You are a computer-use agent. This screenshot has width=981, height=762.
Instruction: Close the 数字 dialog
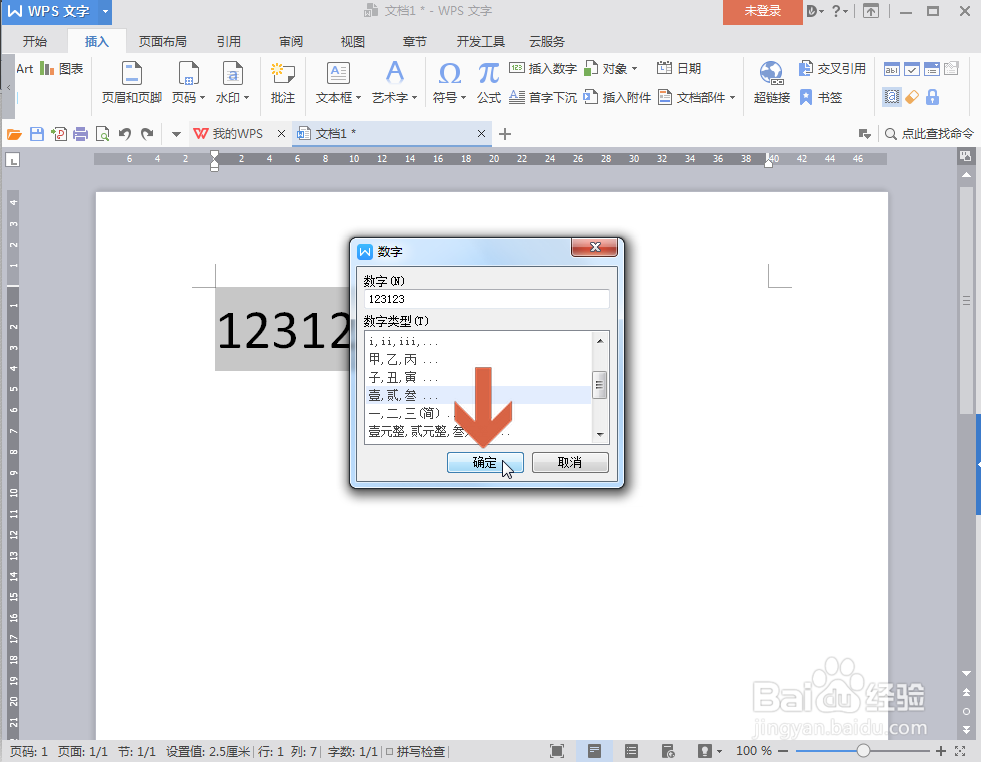pos(594,247)
